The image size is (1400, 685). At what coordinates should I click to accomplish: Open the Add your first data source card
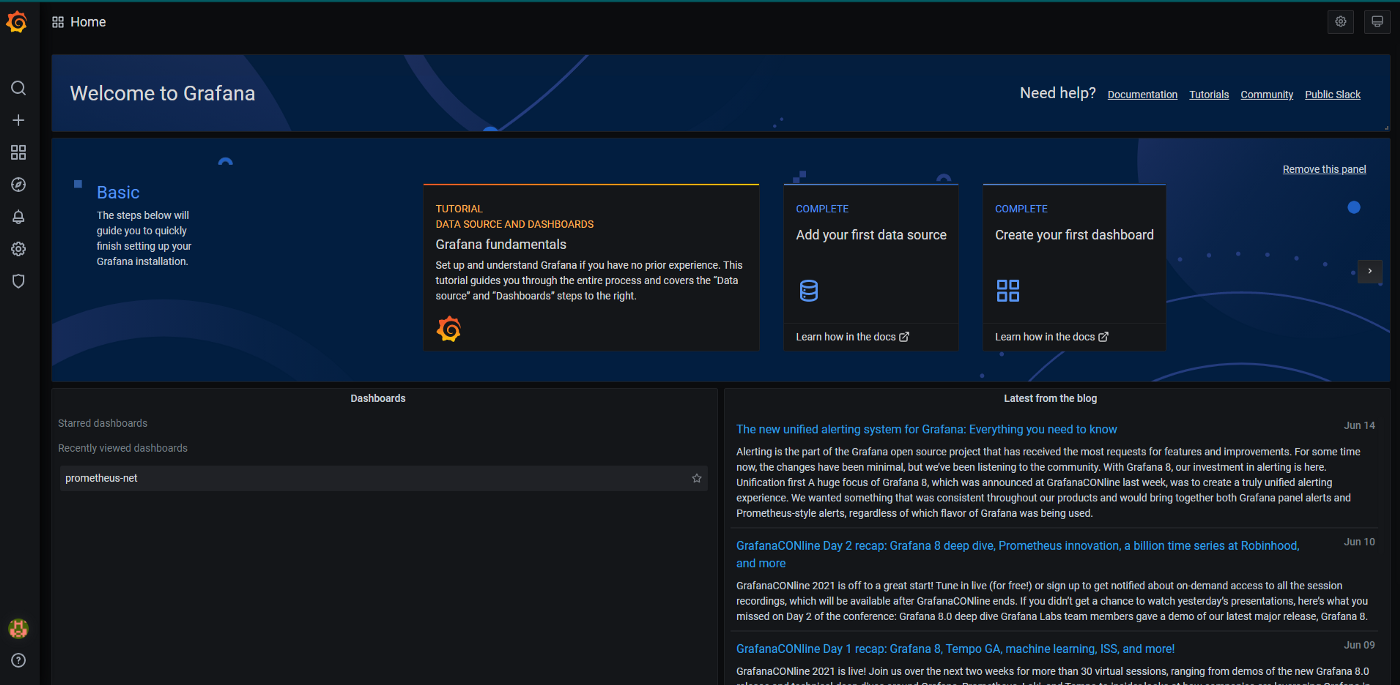pyautogui.click(x=871, y=267)
